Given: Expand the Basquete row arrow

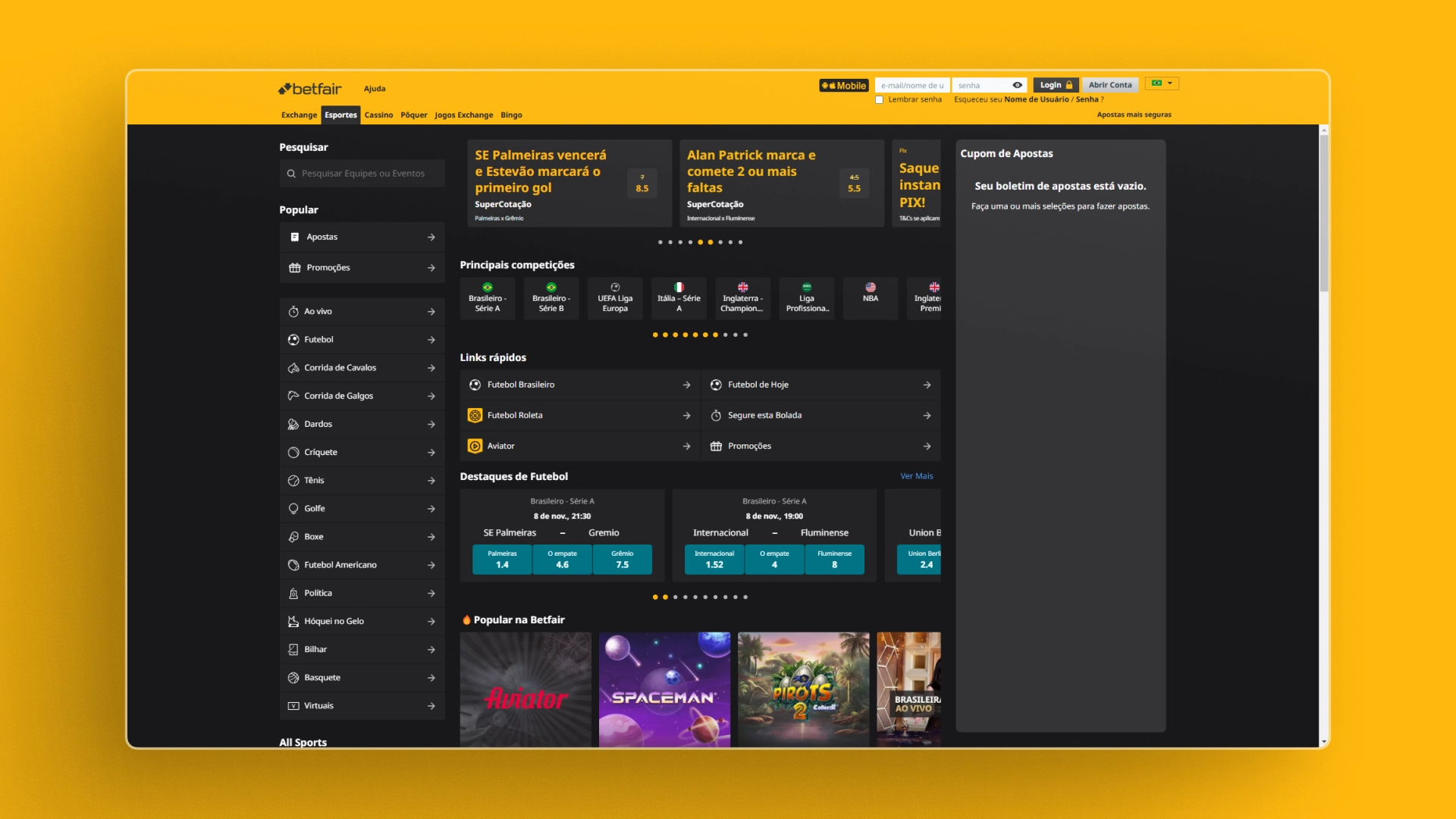Looking at the screenshot, I should pyautogui.click(x=431, y=678).
